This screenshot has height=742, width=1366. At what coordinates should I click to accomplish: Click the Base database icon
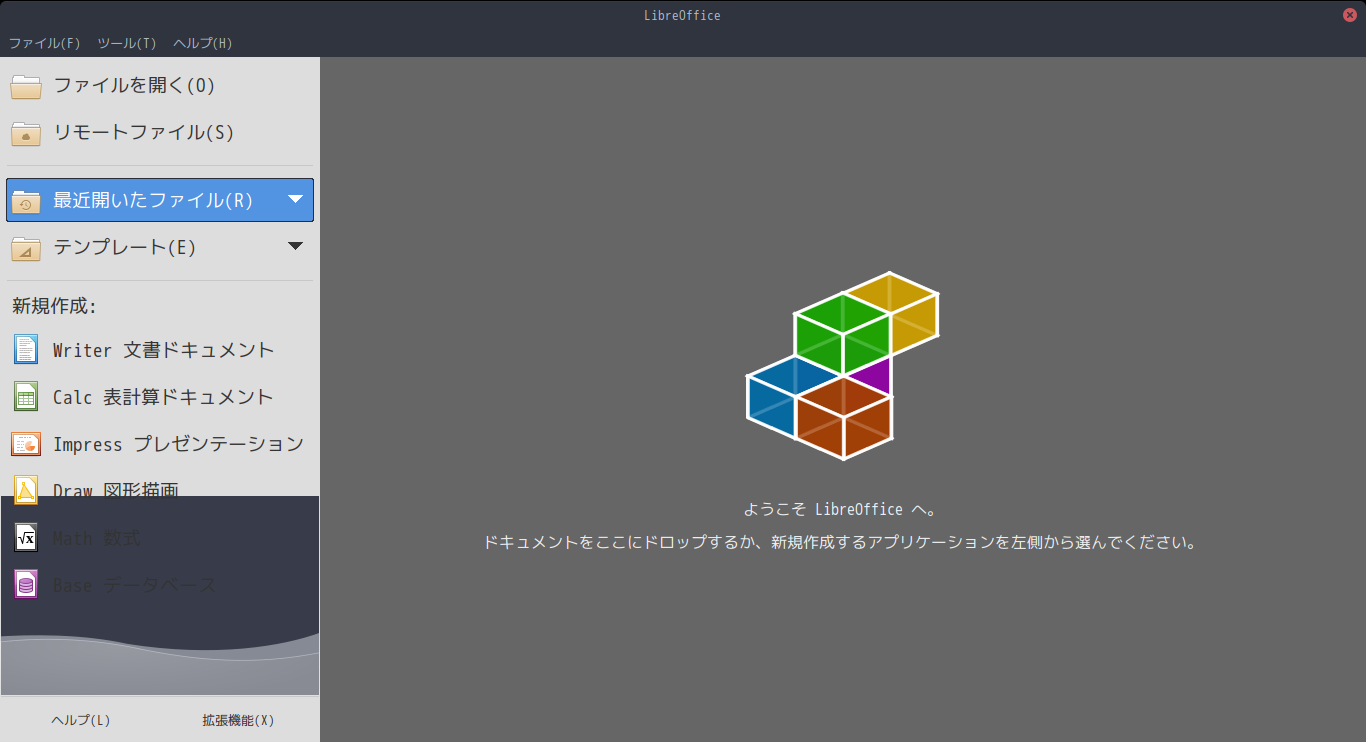[x=26, y=584]
